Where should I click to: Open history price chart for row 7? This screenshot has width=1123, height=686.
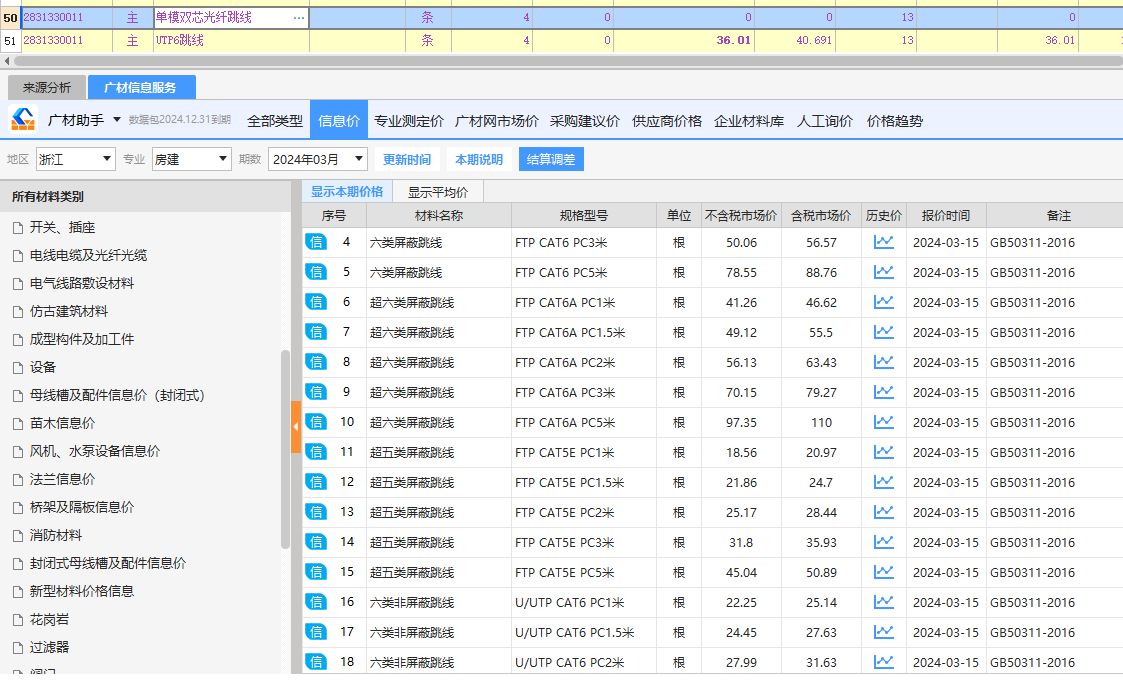[883, 332]
